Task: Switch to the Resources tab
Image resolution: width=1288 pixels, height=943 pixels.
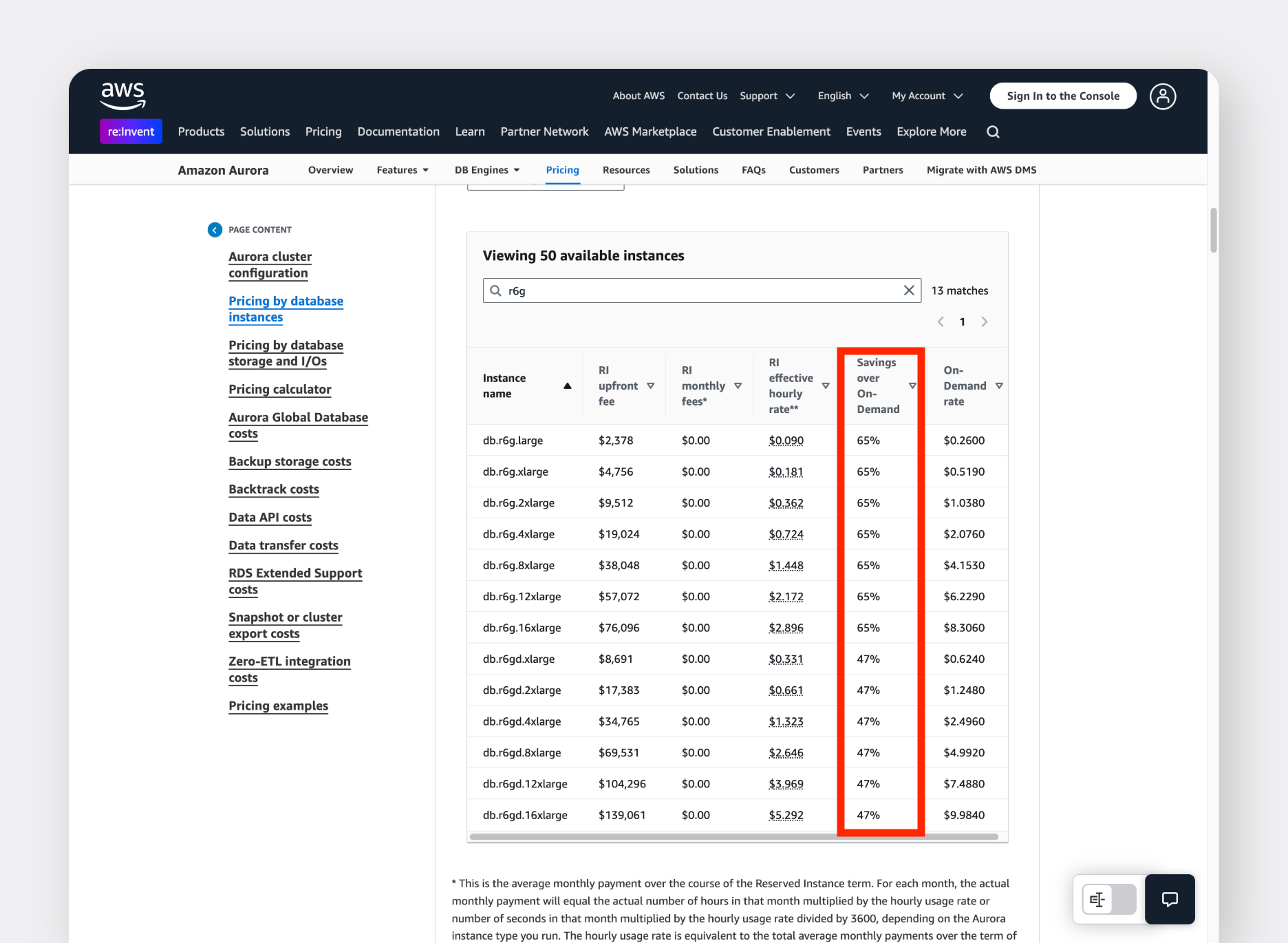Action: [x=626, y=170]
